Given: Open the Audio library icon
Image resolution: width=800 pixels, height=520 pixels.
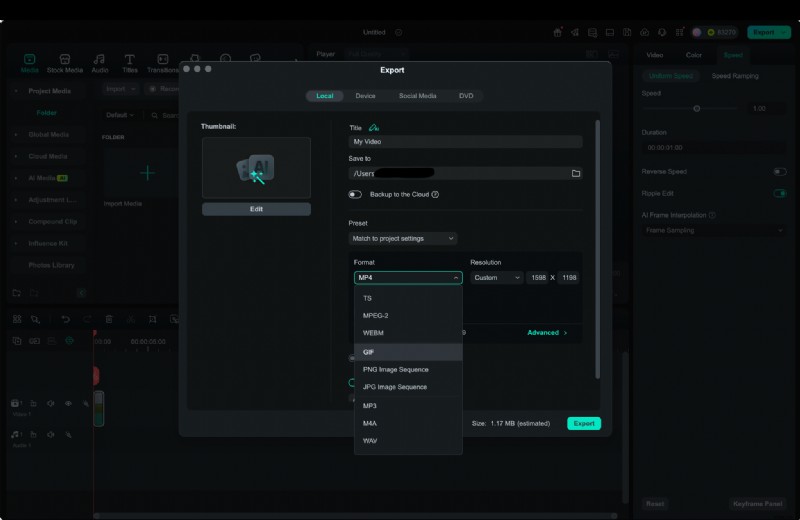Looking at the screenshot, I should (x=100, y=64).
